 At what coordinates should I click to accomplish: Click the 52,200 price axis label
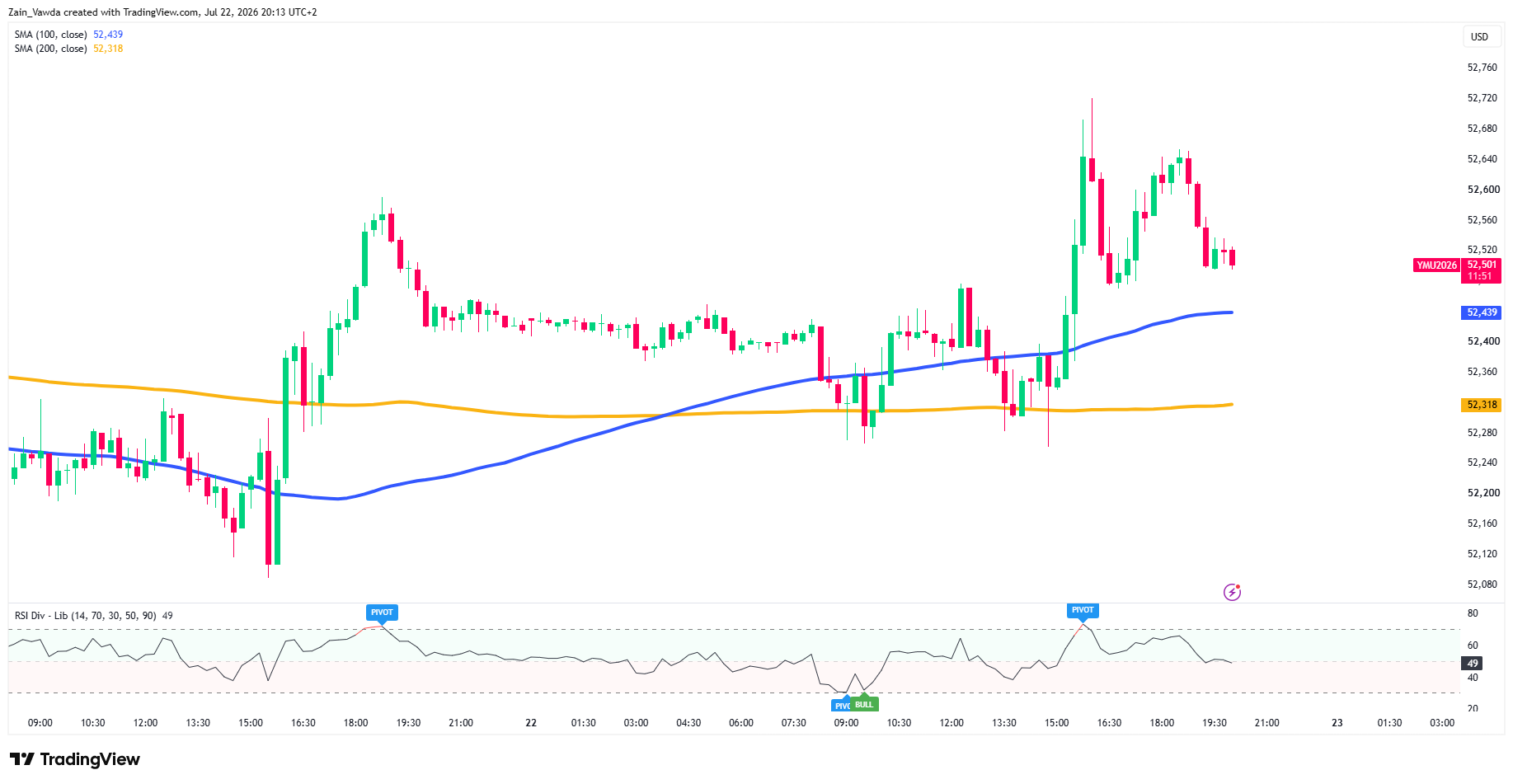tap(1482, 493)
